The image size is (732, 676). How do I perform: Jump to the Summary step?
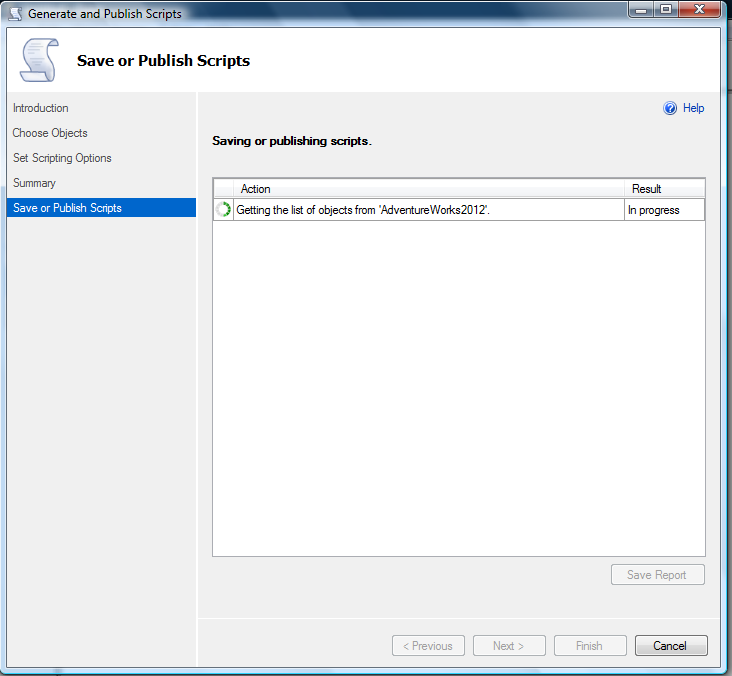(x=34, y=183)
